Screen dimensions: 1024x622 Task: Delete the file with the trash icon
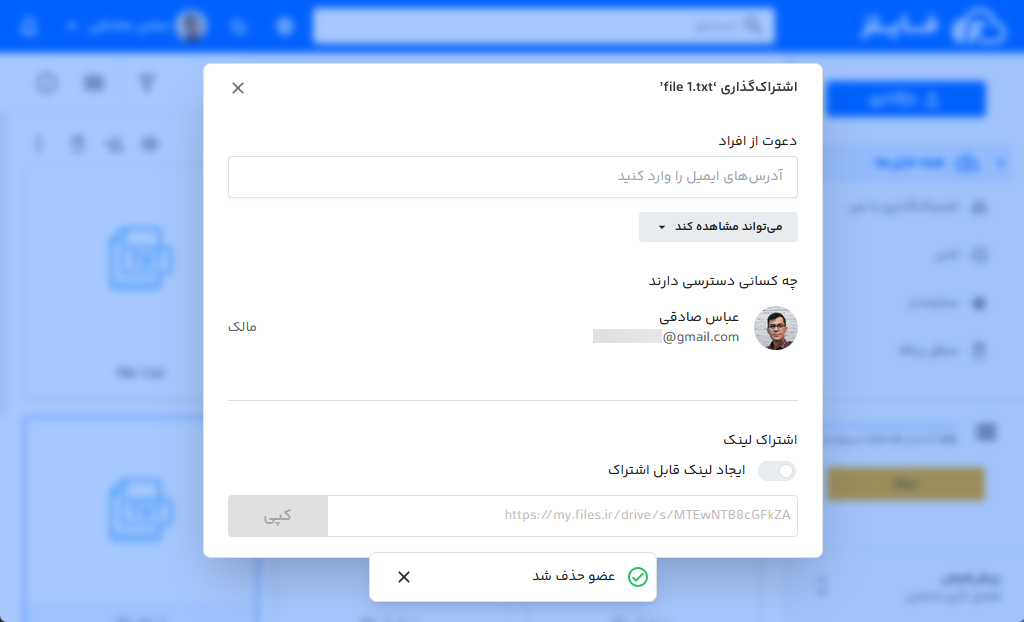(78, 143)
